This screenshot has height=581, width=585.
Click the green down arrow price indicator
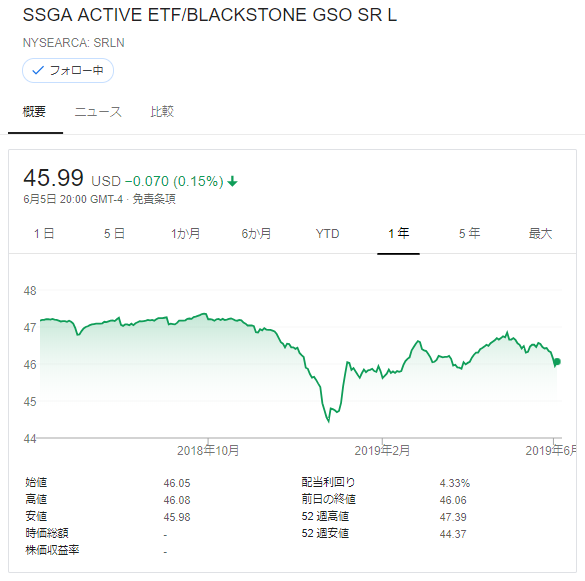(x=232, y=182)
